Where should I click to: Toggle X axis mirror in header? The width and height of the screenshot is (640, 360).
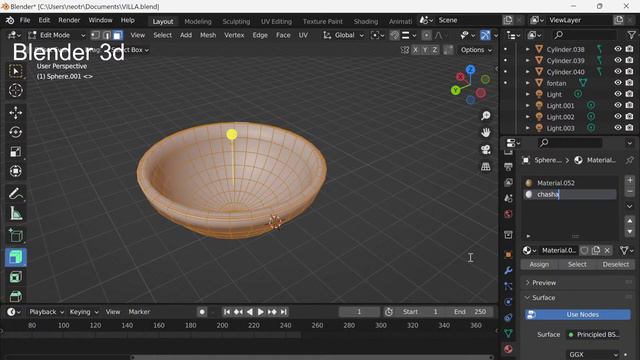click(x=415, y=50)
